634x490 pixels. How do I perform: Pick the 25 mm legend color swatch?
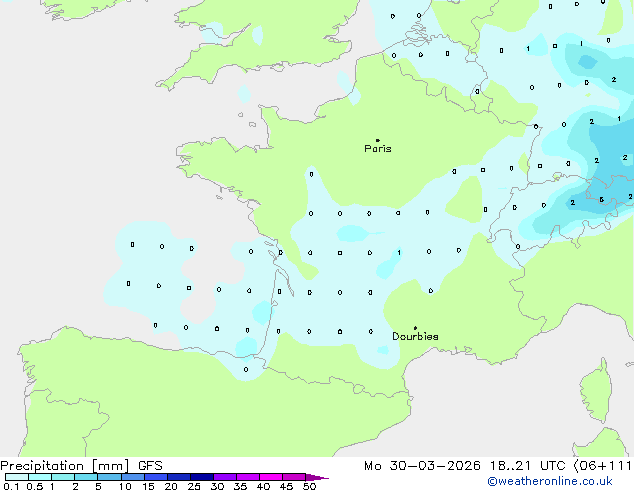[x=202, y=477]
